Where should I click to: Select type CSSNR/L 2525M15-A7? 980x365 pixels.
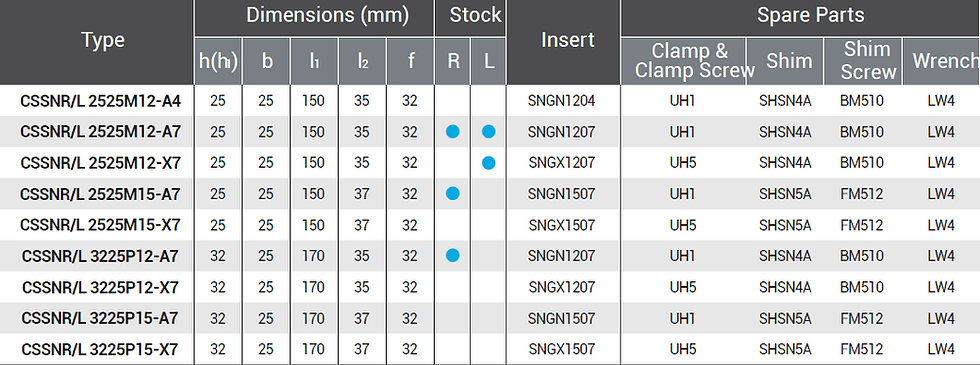[x=101, y=194]
